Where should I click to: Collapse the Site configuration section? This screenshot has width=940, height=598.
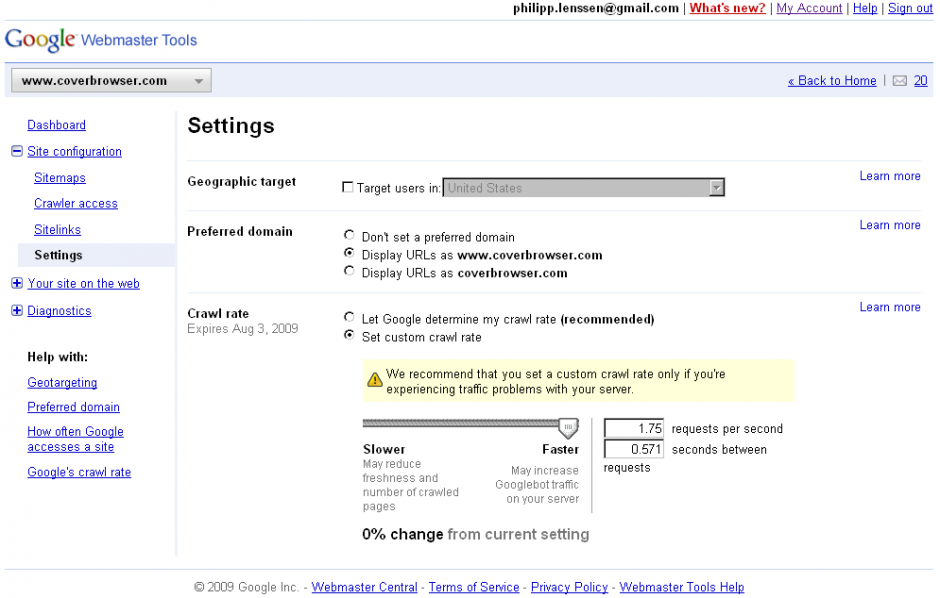click(x=17, y=151)
